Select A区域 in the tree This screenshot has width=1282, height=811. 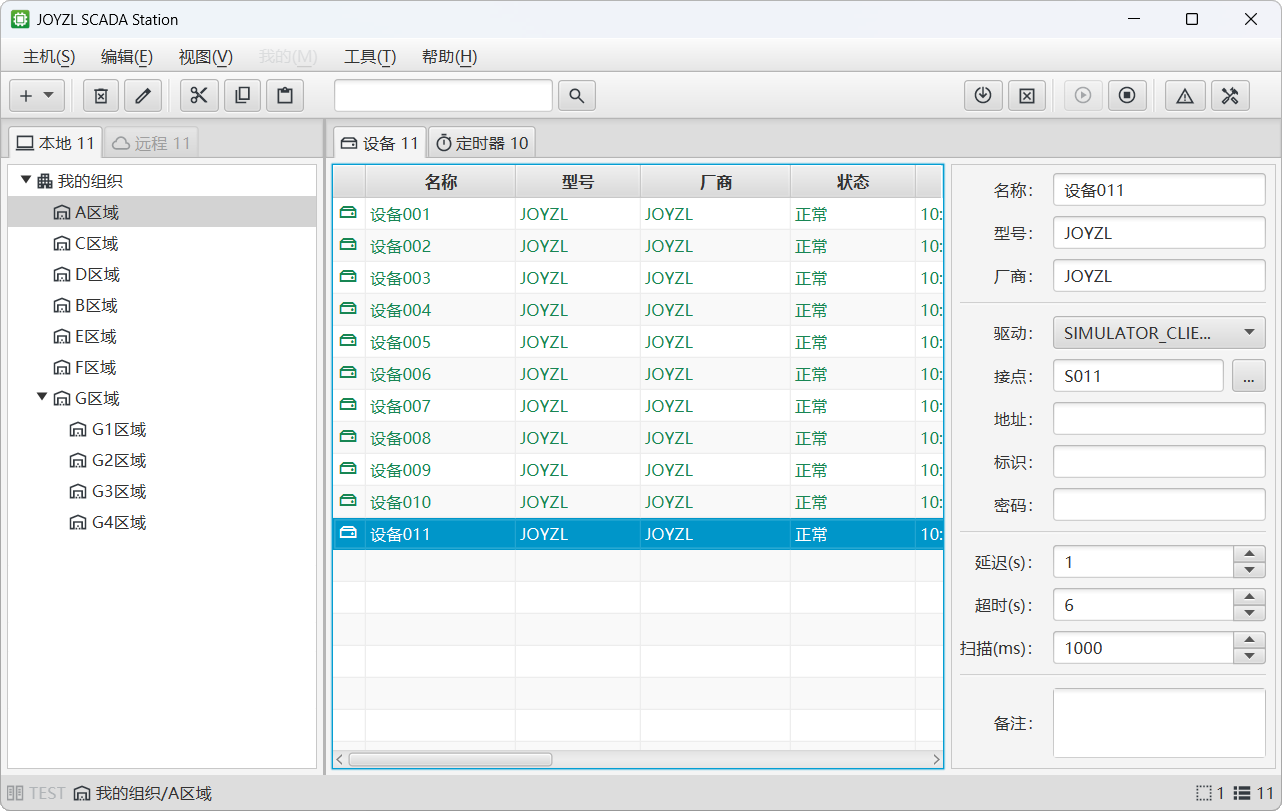pos(162,212)
